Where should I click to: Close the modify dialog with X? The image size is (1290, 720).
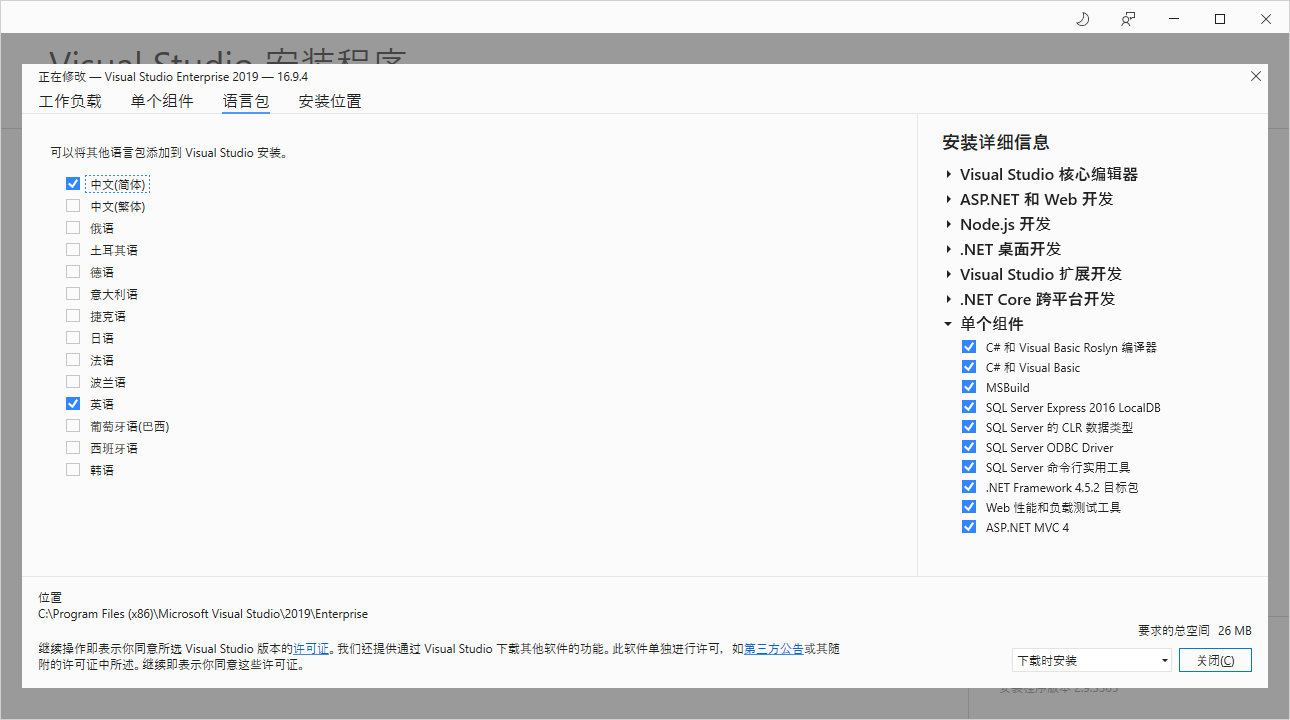tap(1256, 76)
